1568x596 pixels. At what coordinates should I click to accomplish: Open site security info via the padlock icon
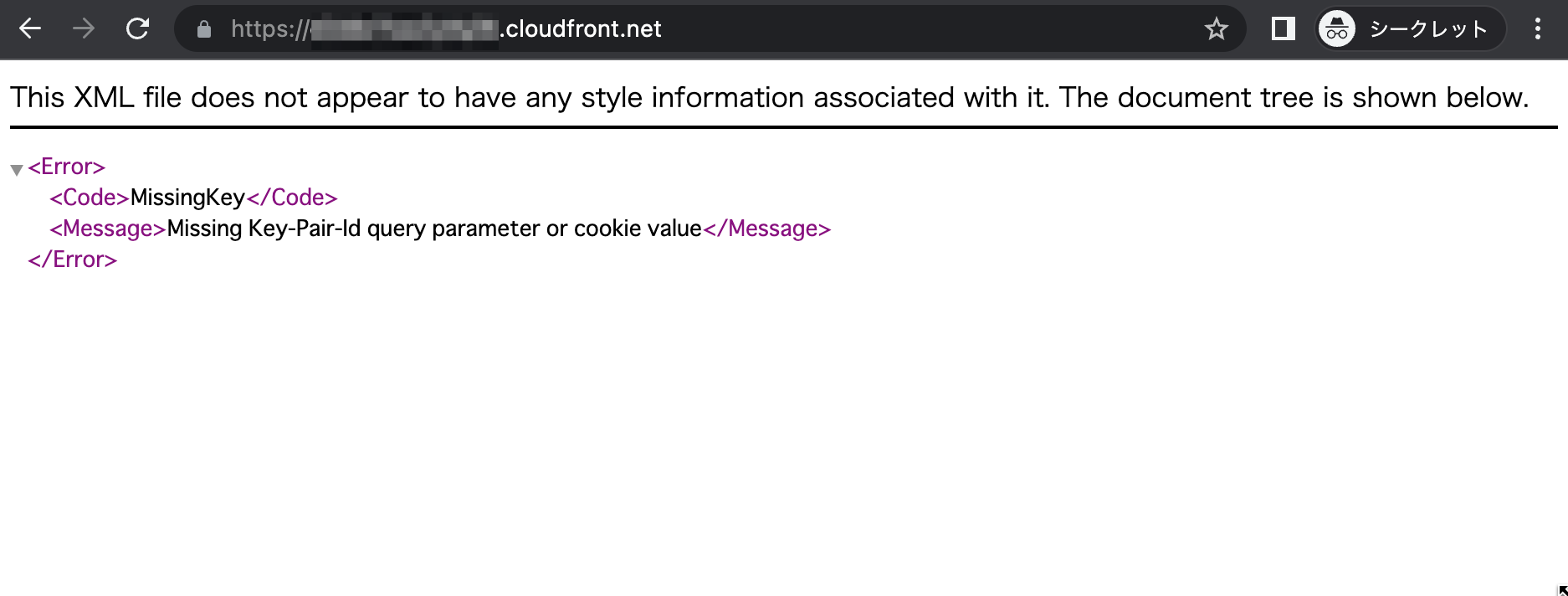[203, 29]
